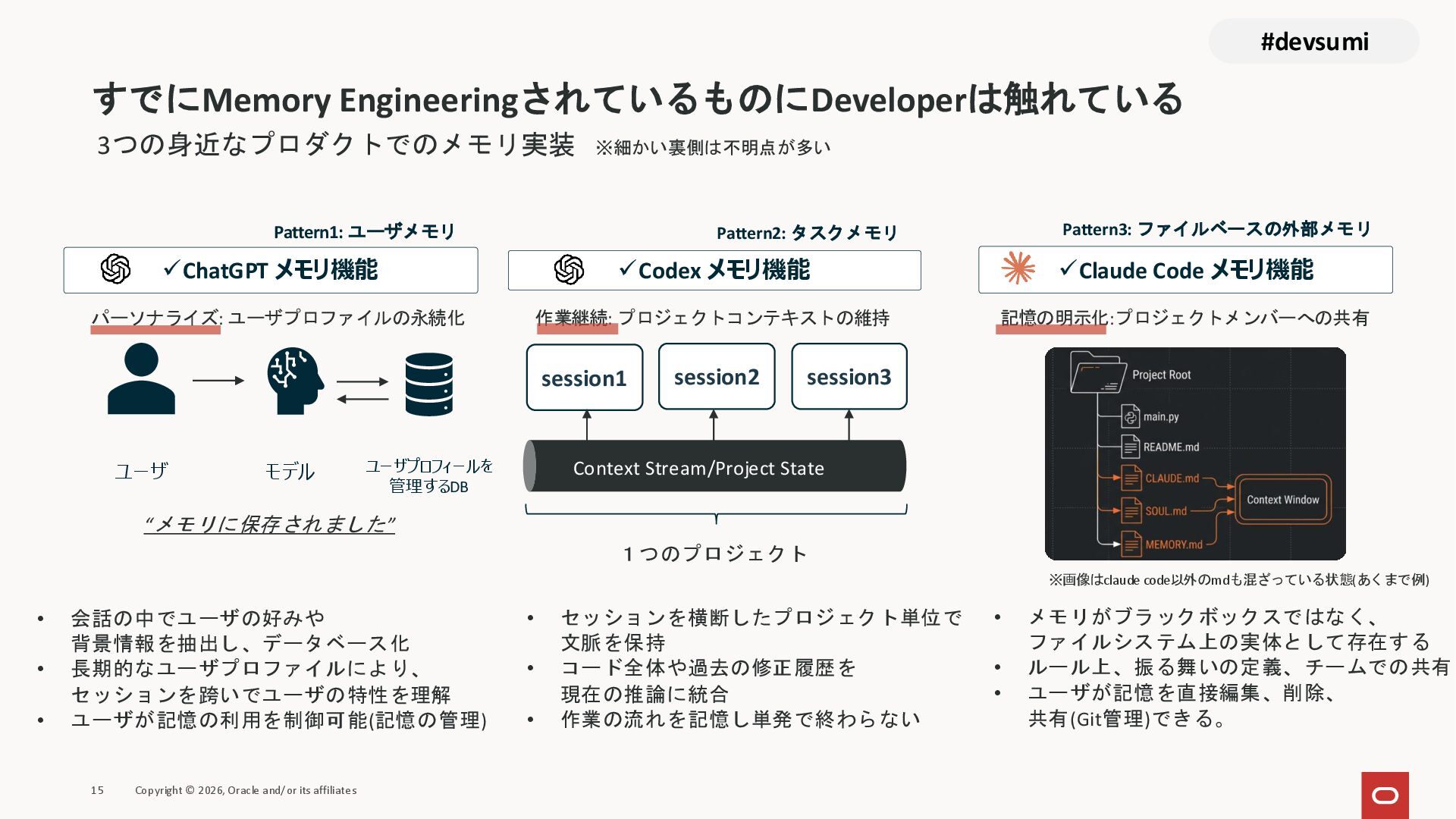Click the checkmark before Codex メモリ機能

click(x=626, y=268)
